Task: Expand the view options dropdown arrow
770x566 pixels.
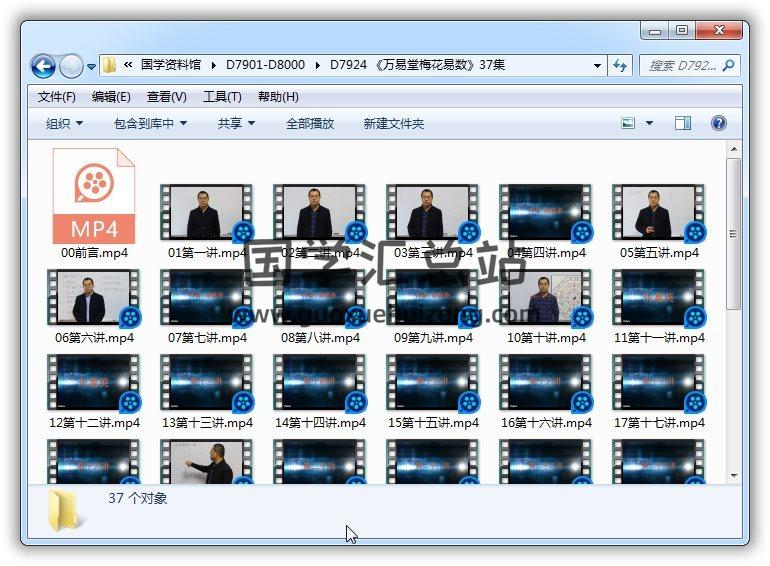Action: point(649,123)
